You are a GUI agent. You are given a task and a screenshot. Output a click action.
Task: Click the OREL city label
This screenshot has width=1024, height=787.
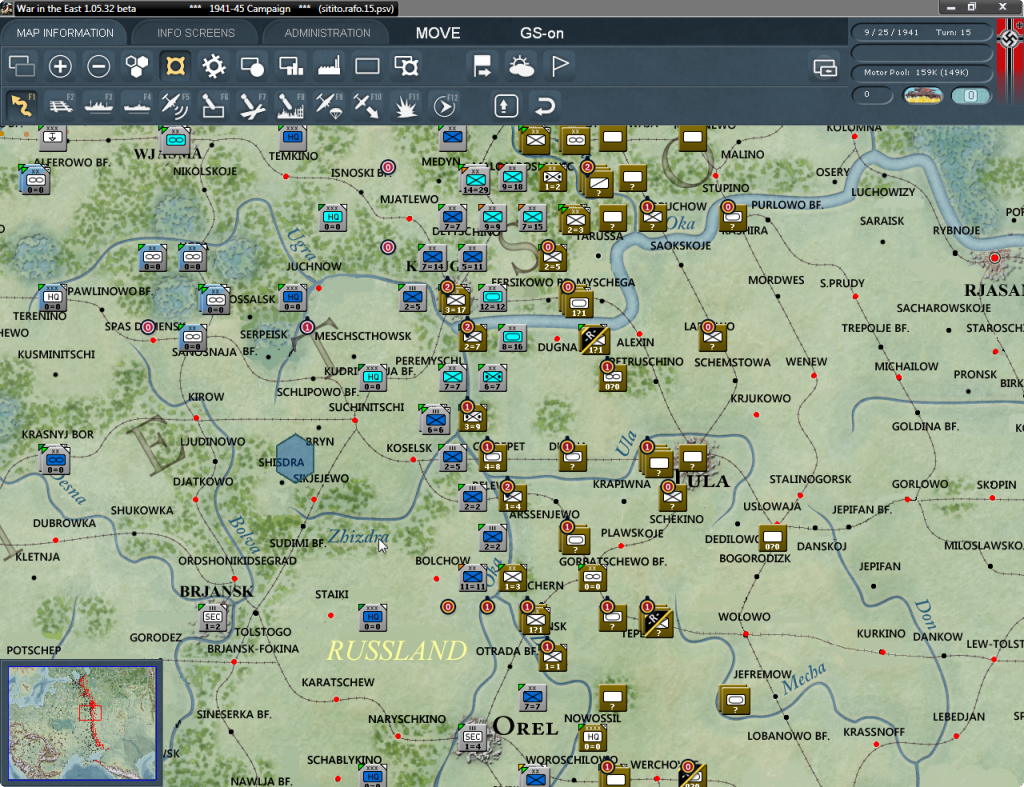(x=526, y=726)
